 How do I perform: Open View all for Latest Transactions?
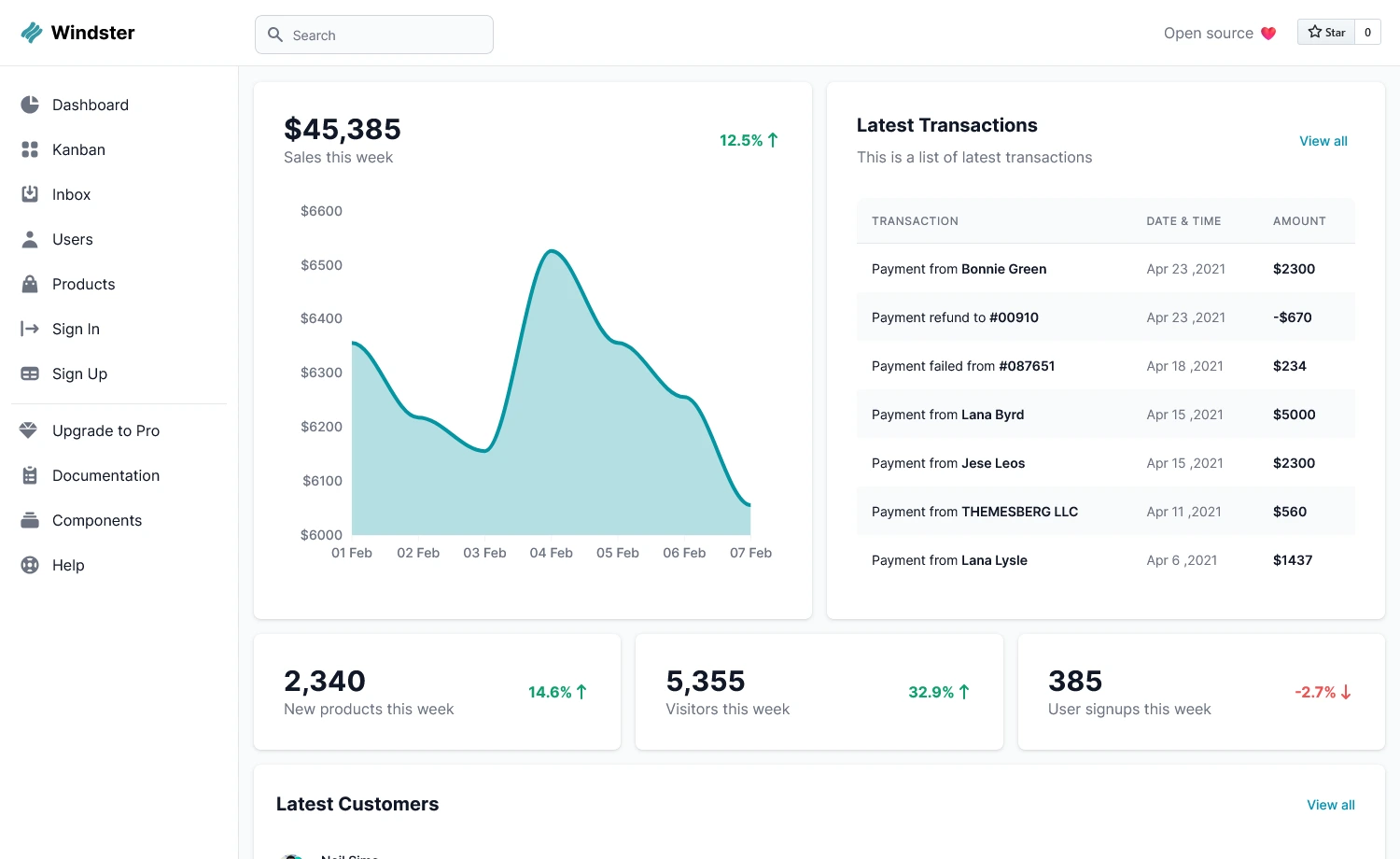(1323, 141)
